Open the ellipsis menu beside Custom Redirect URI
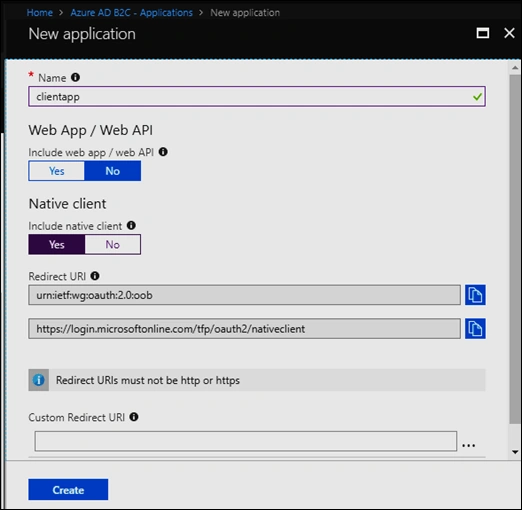Image resolution: width=522 pixels, height=510 pixels. pos(468,445)
